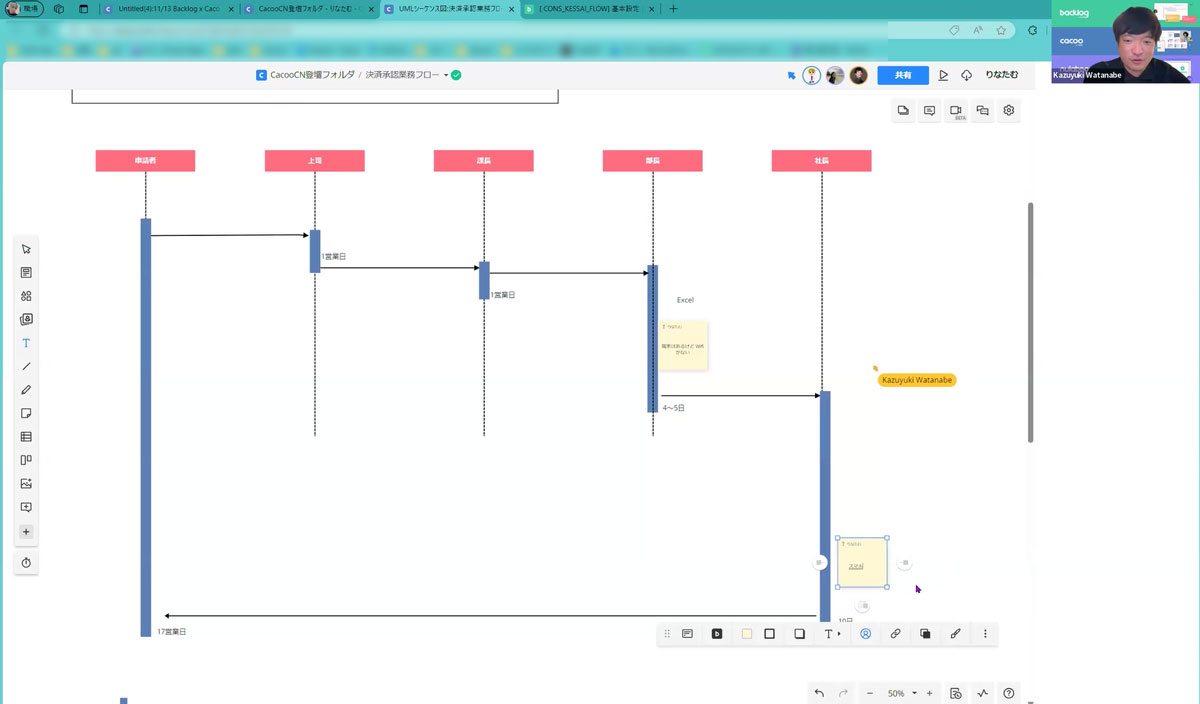Select the Text tool in left toolbar
Image resolution: width=1200 pixels, height=704 pixels.
tap(26, 343)
